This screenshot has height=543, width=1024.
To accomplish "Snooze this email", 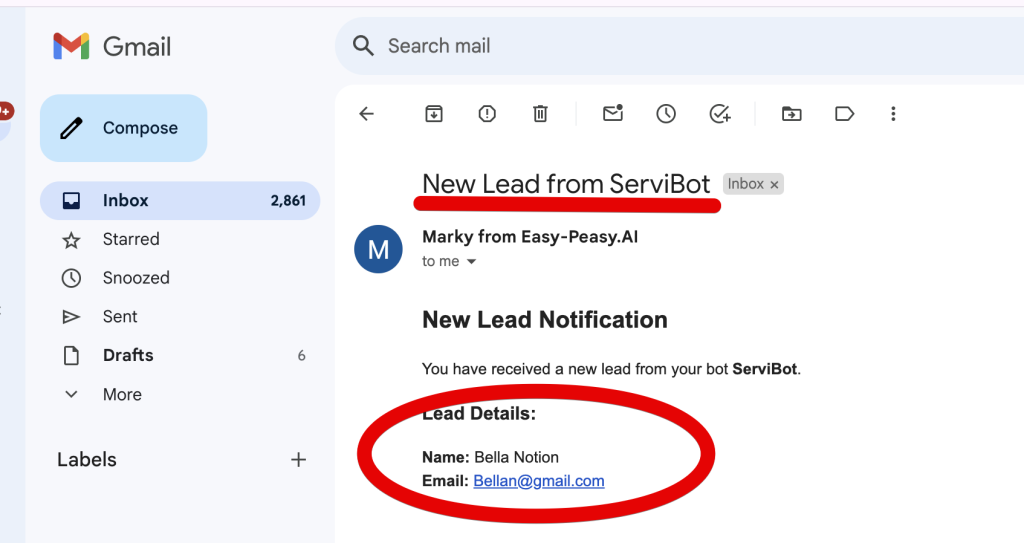I will [x=666, y=114].
